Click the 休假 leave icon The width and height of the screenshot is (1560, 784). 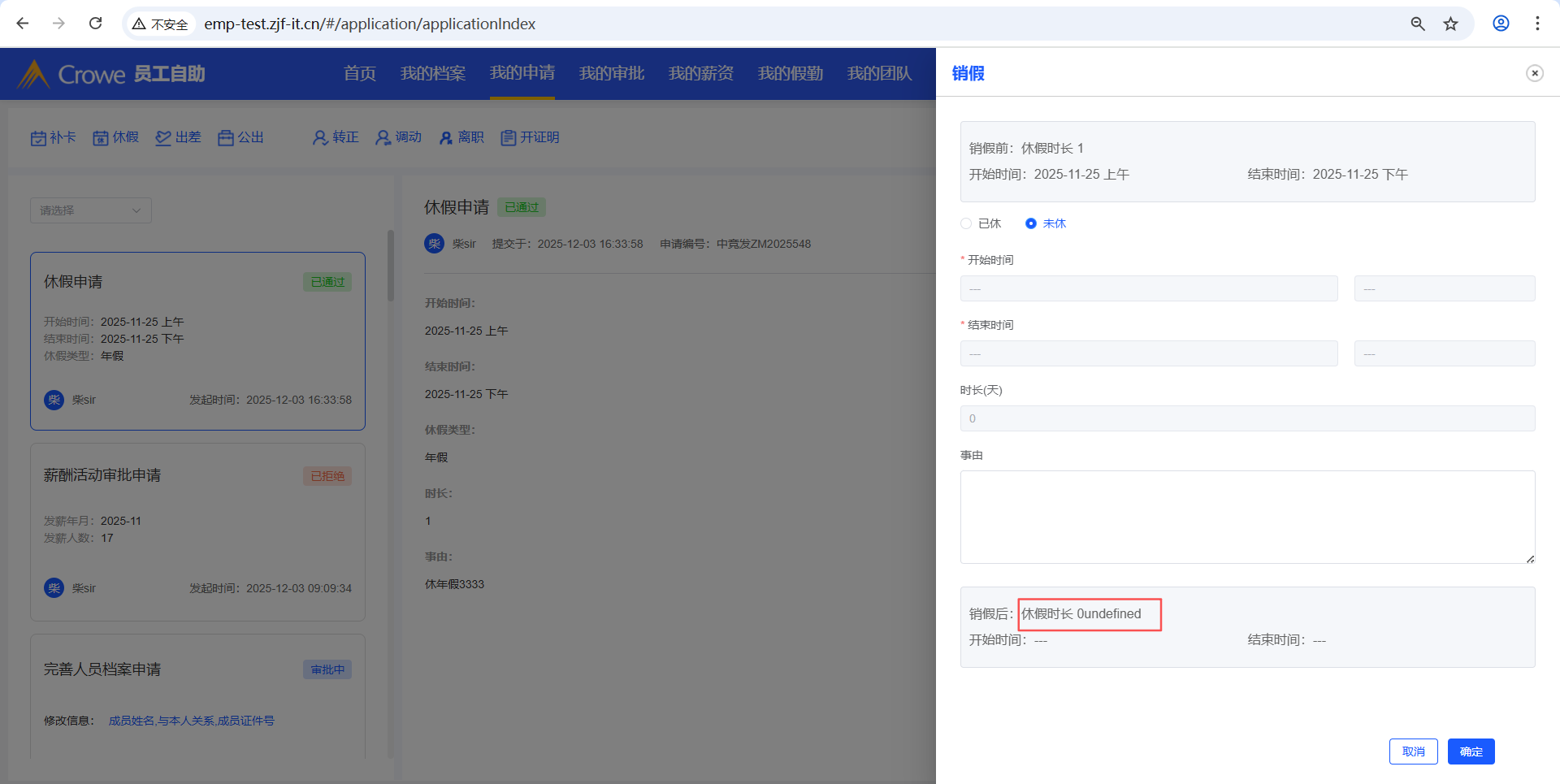101,138
